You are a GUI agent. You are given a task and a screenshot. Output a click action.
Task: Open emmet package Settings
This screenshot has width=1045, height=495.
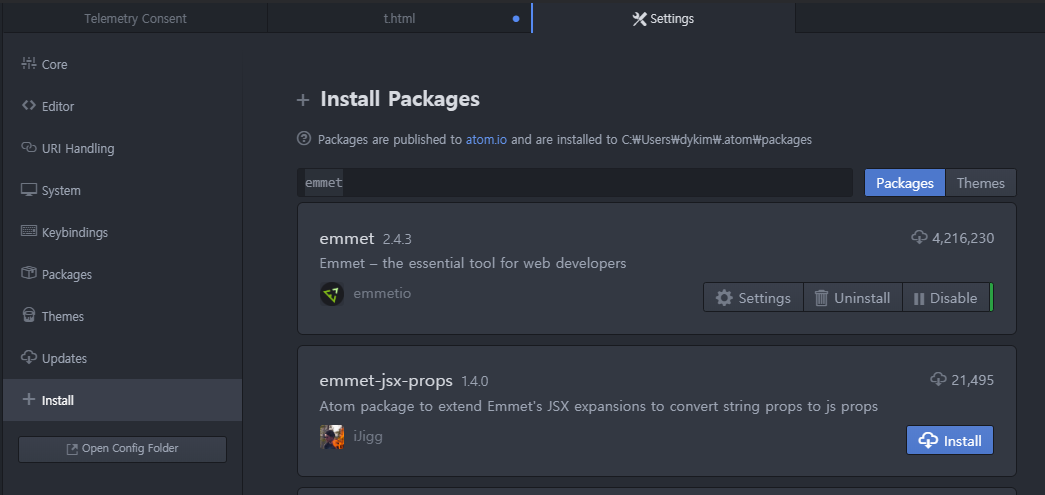754,298
